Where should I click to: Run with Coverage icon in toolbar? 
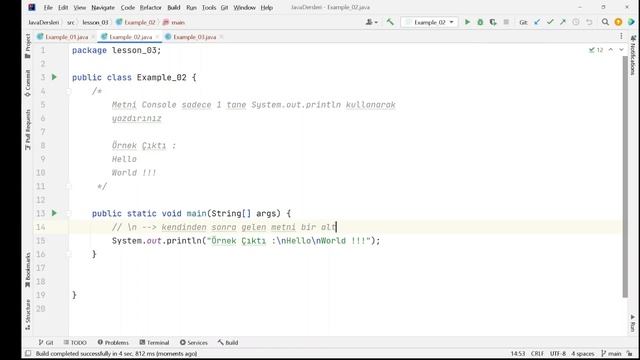click(x=493, y=22)
